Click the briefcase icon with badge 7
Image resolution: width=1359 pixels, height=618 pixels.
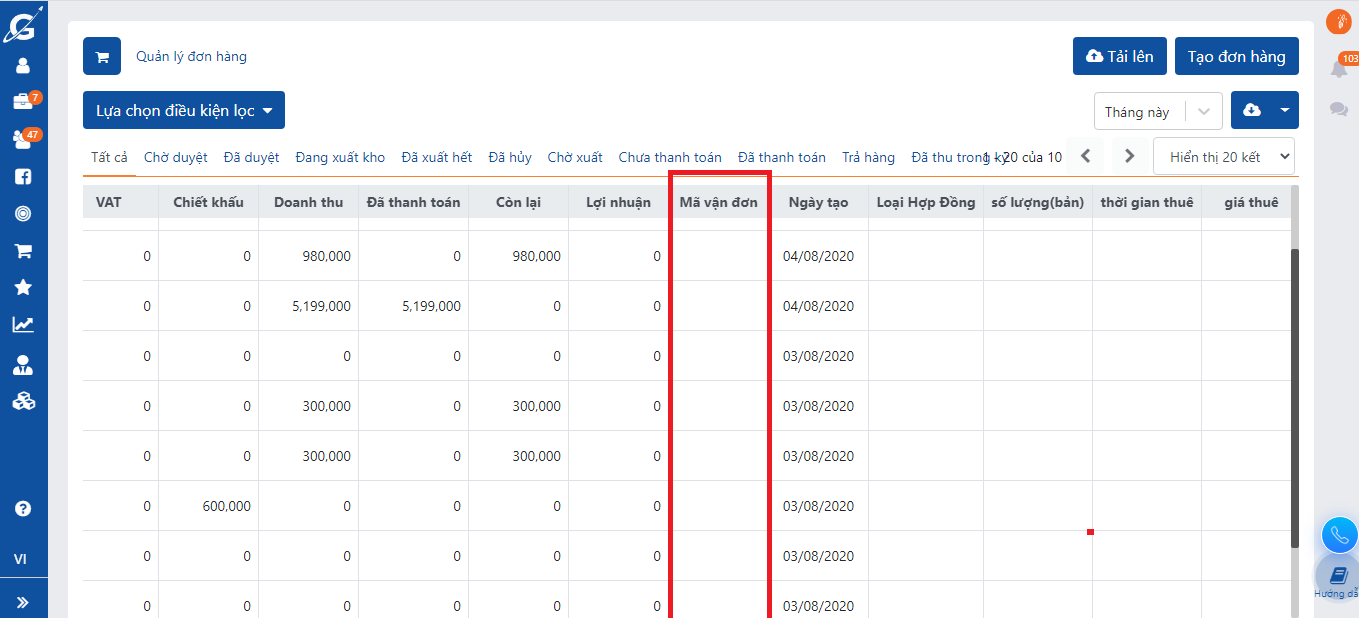23,102
